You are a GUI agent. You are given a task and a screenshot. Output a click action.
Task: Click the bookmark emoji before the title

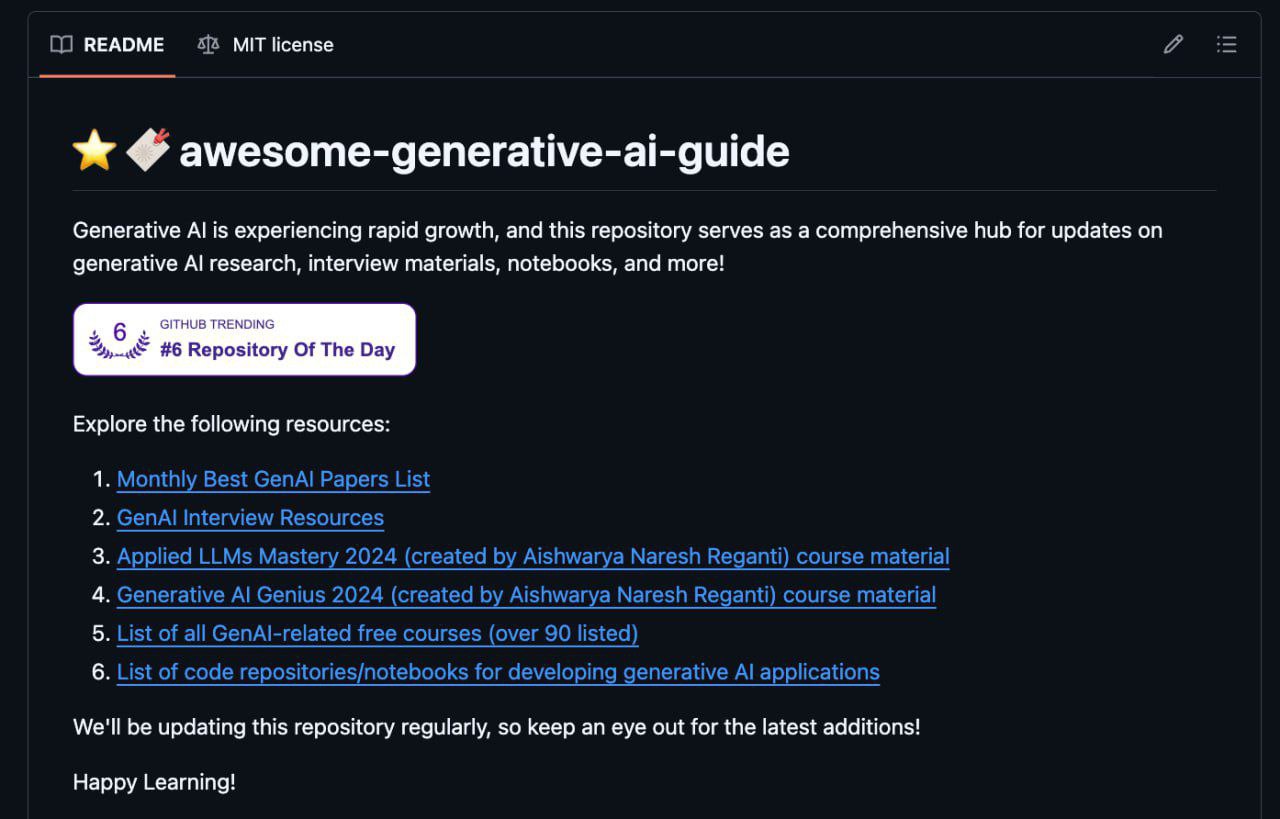click(x=147, y=151)
